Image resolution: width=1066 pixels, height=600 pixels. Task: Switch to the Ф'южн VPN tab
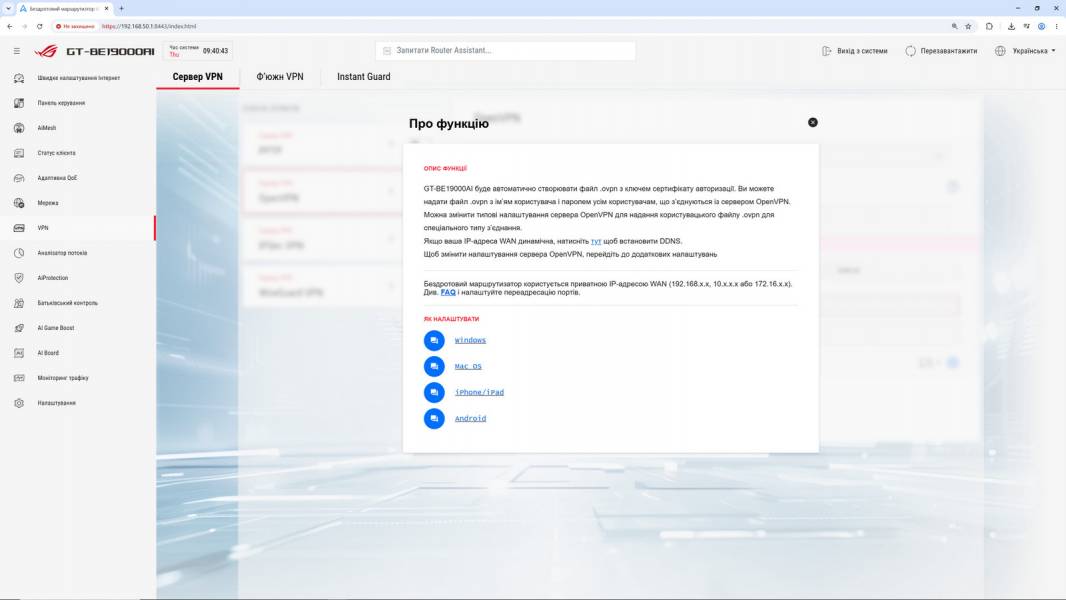click(280, 77)
